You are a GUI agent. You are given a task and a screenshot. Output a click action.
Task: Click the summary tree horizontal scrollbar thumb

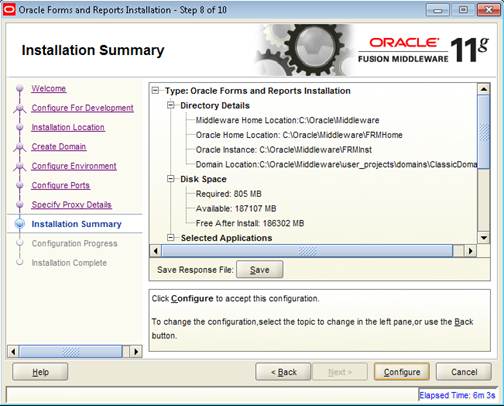click(x=307, y=251)
